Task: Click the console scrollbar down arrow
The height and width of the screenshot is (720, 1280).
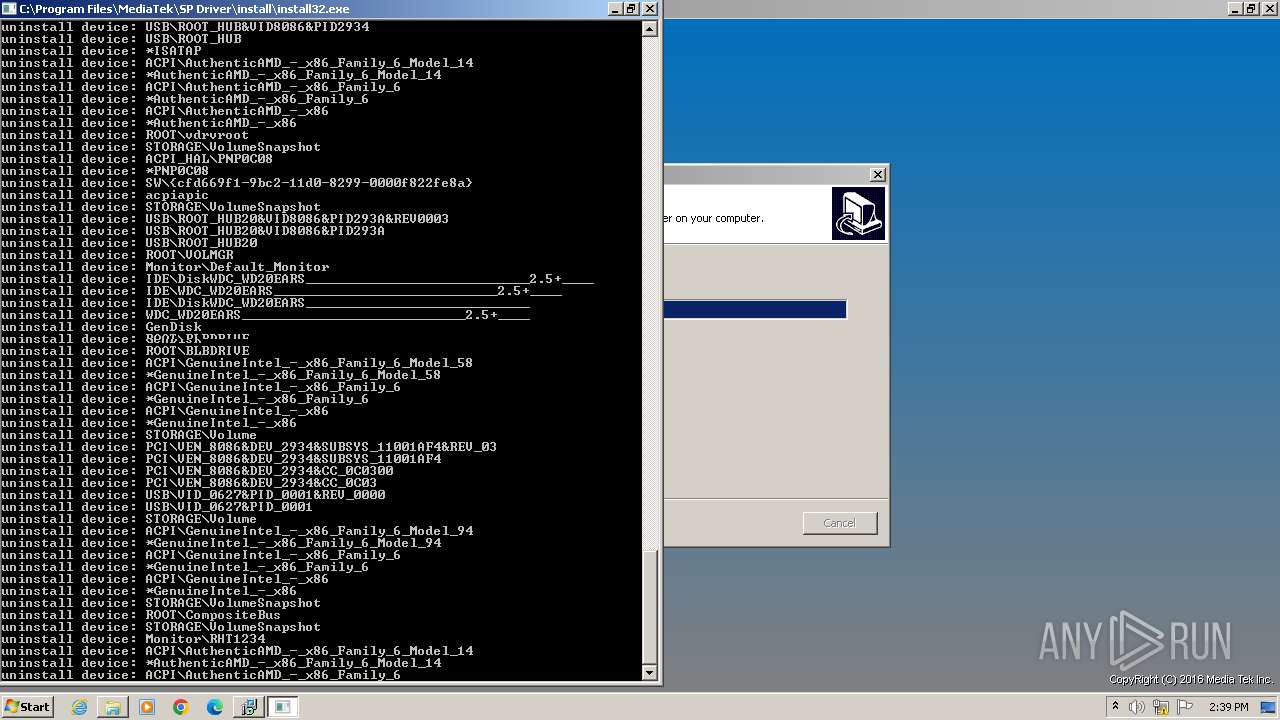Action: coord(650,672)
